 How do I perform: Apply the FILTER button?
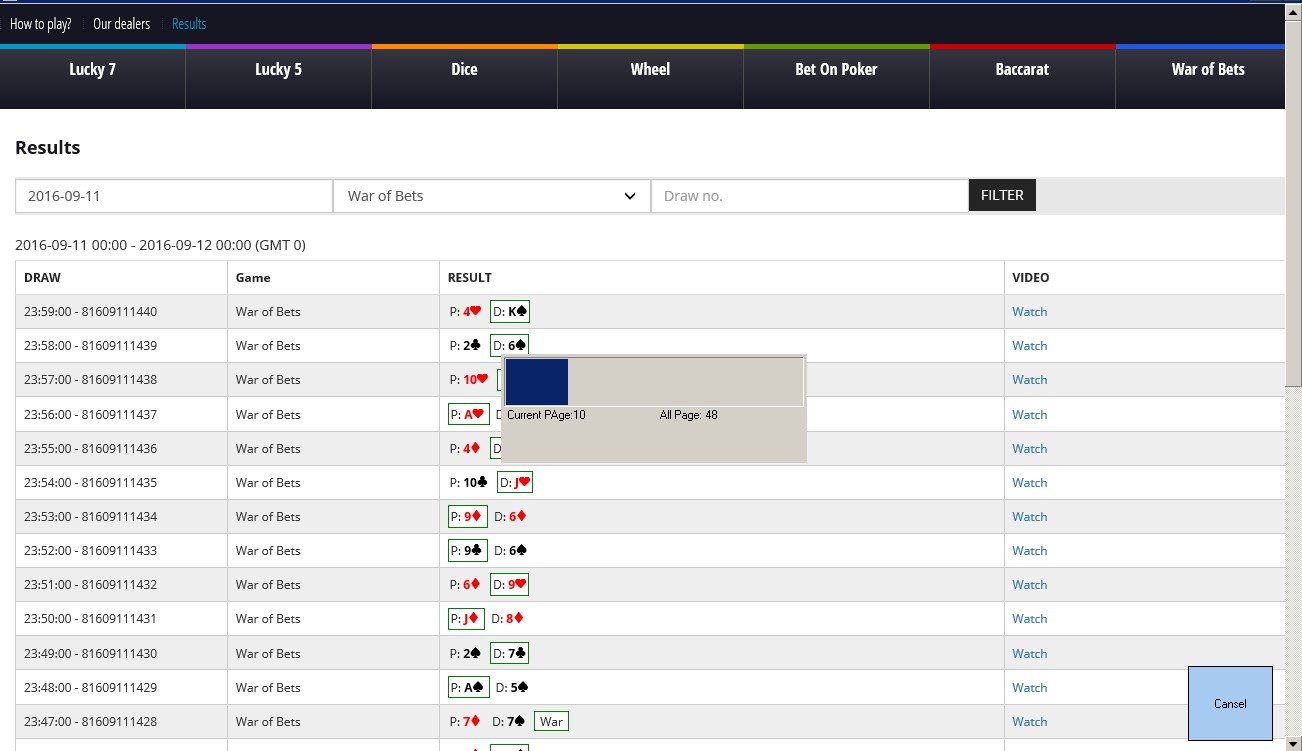click(1002, 195)
